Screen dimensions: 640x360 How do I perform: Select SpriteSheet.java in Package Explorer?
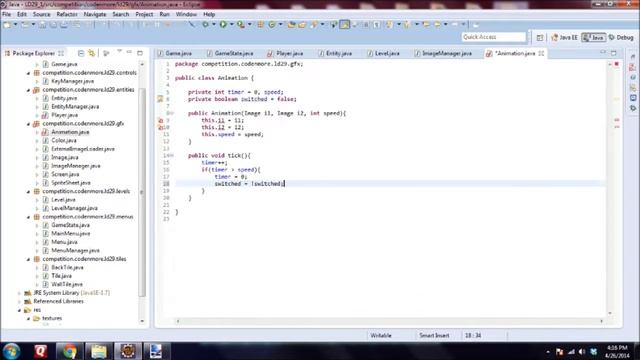click(71, 183)
